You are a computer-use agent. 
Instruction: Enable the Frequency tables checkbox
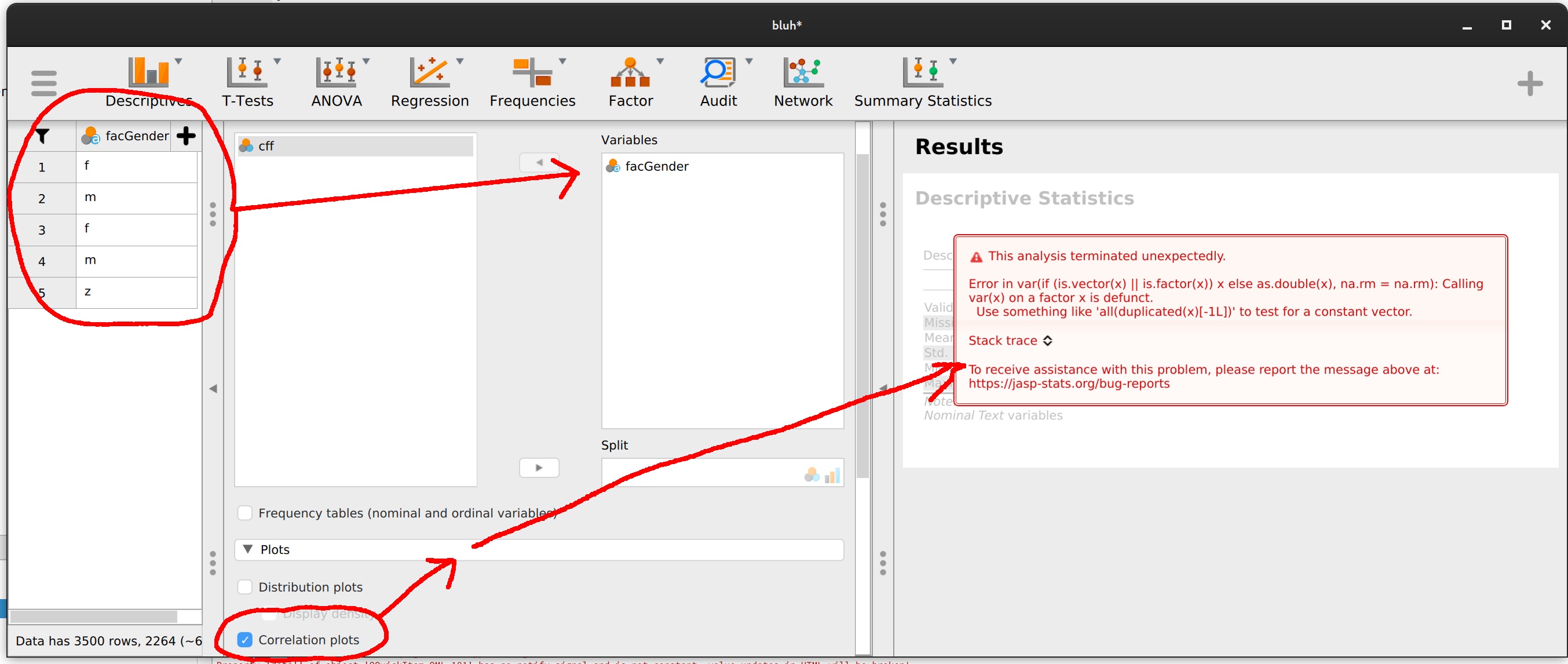coord(244,513)
